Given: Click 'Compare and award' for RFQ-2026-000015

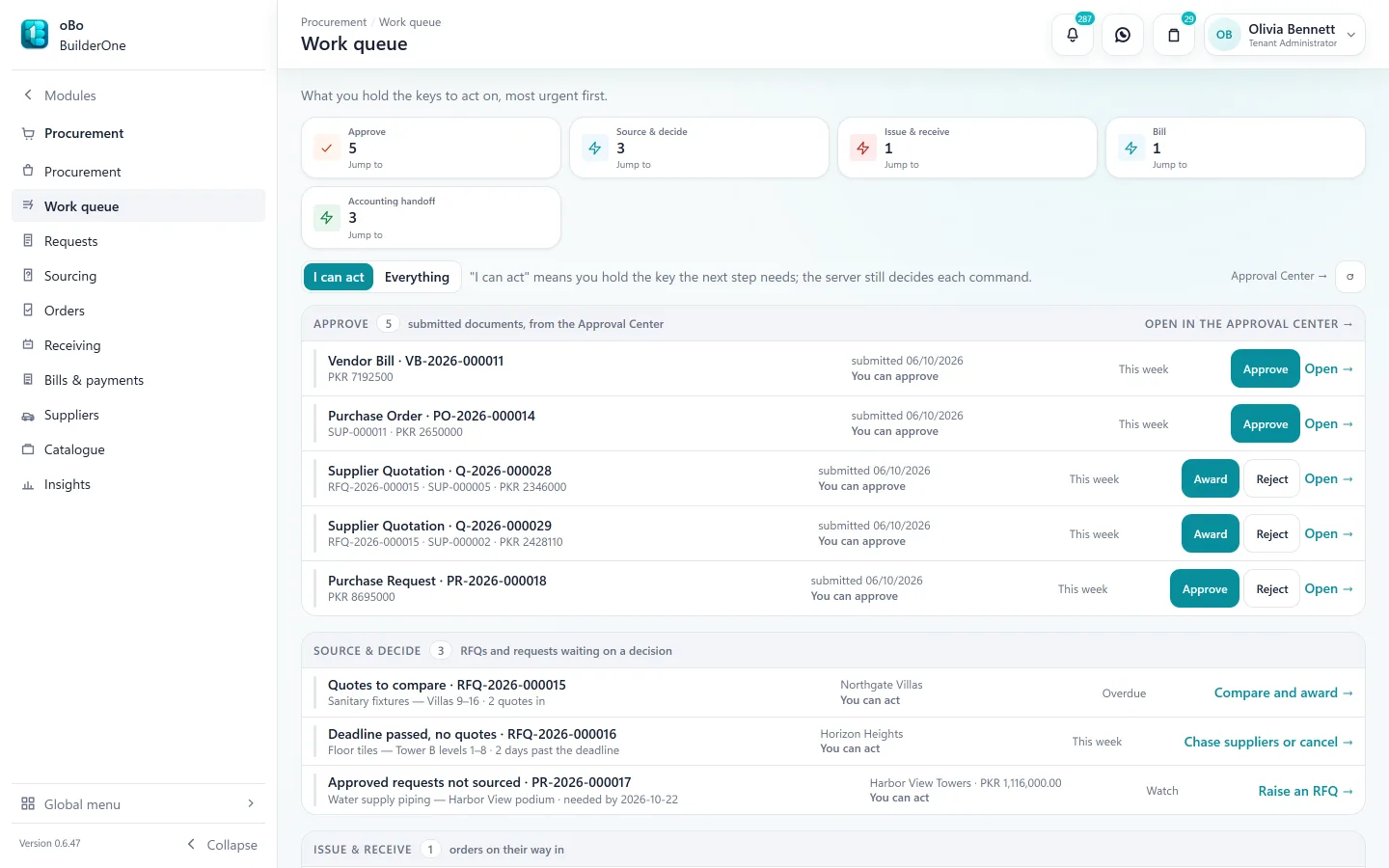Looking at the screenshot, I should [1284, 692].
